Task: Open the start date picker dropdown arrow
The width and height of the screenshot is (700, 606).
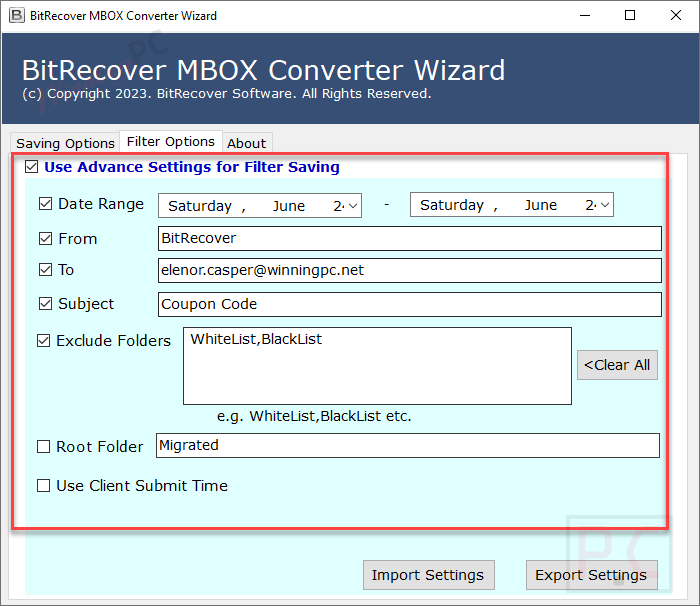Action: pos(353,206)
